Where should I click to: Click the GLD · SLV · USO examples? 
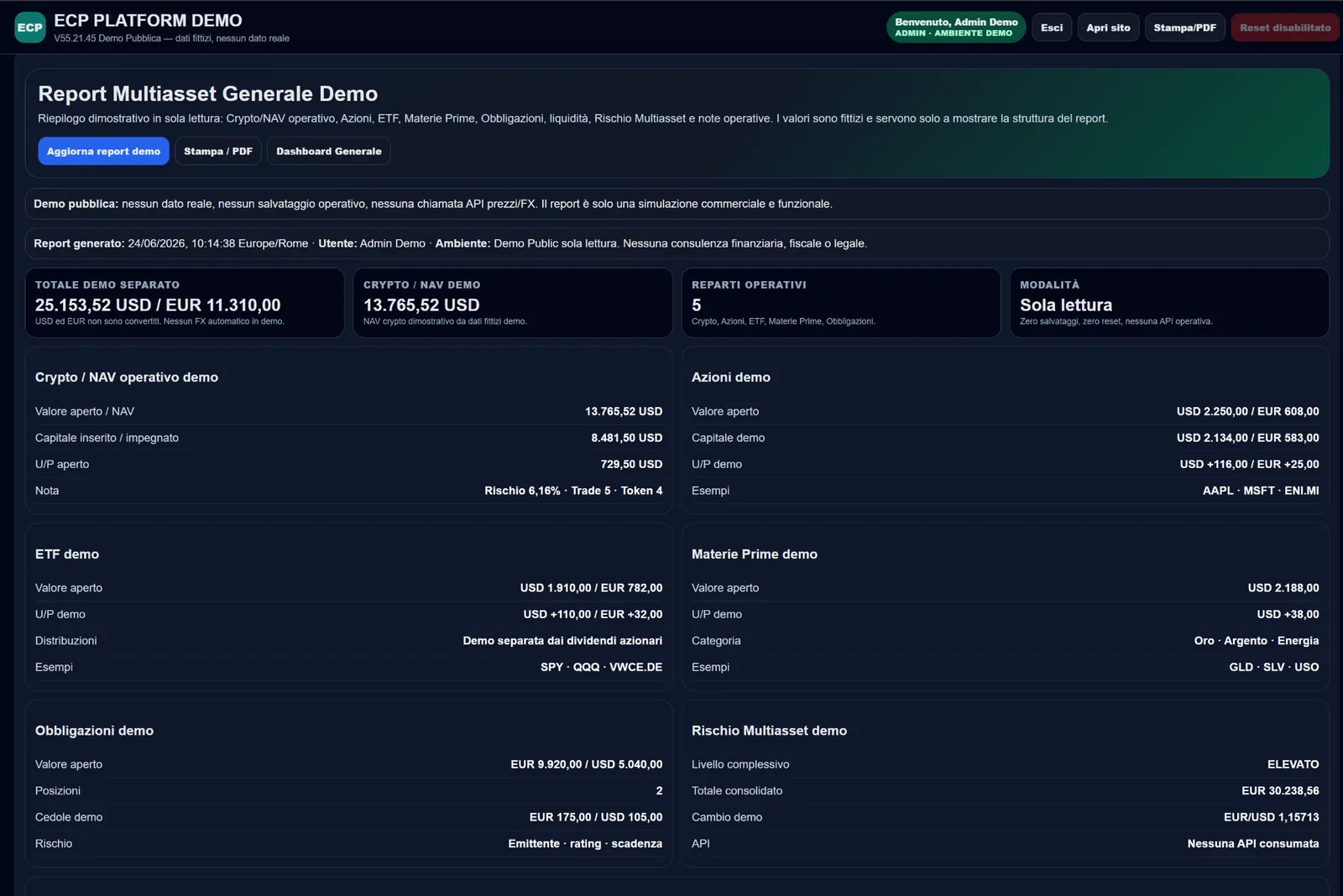(1274, 667)
